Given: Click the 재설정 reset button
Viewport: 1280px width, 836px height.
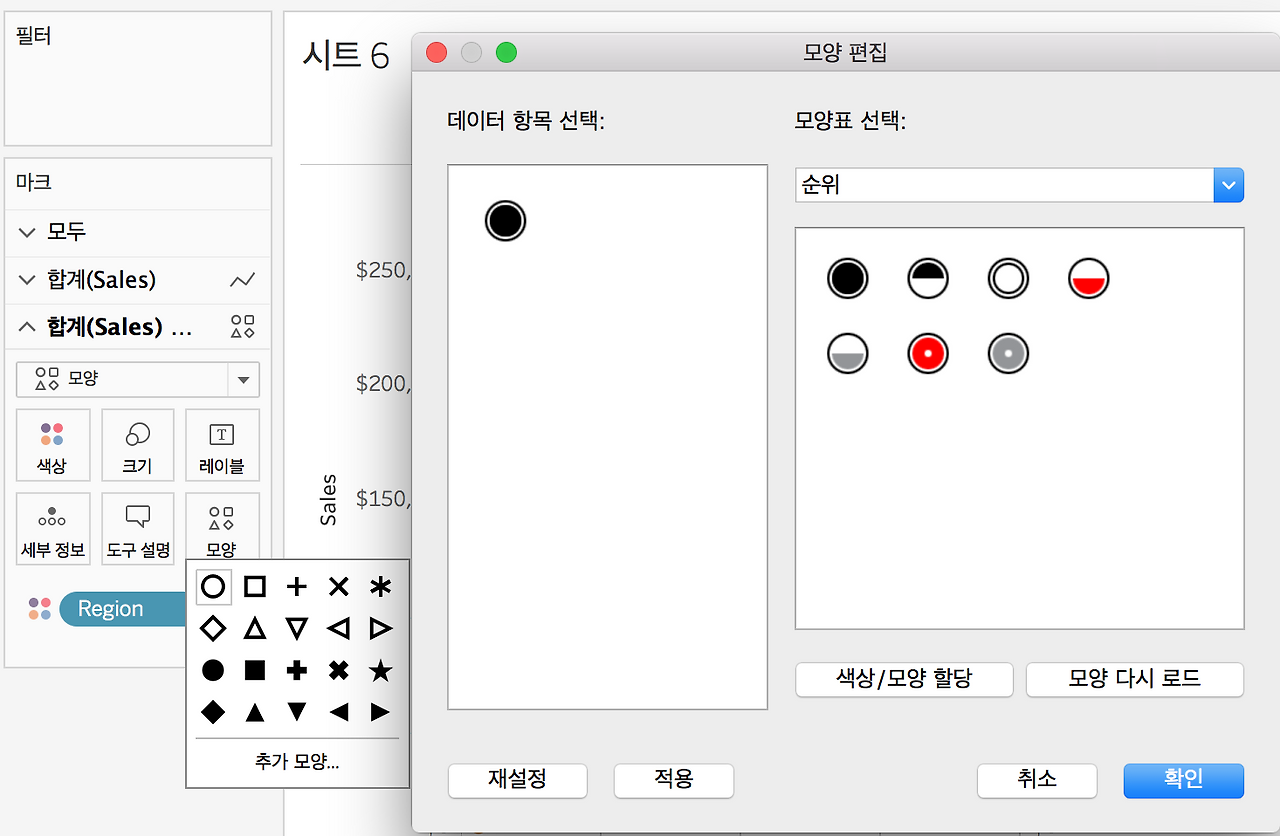Looking at the screenshot, I should coord(518,780).
